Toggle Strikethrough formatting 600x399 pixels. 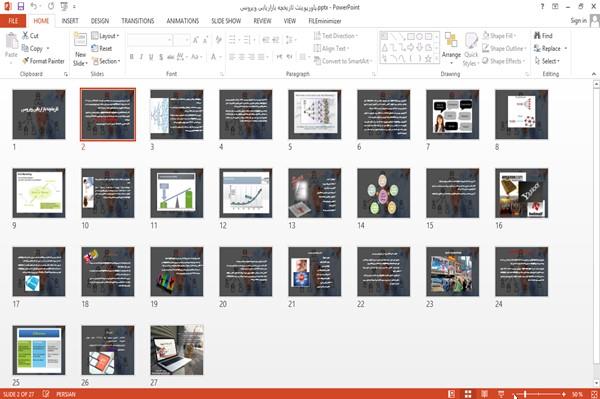171,57
